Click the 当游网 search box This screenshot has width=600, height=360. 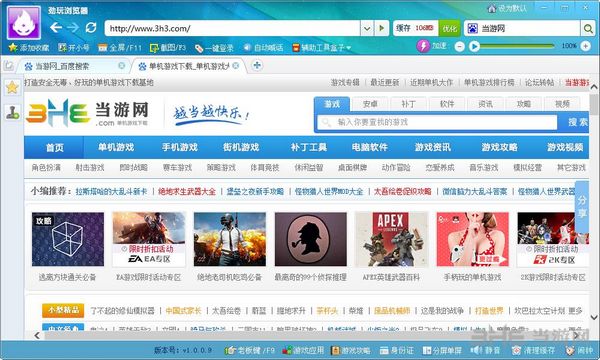coord(522,28)
